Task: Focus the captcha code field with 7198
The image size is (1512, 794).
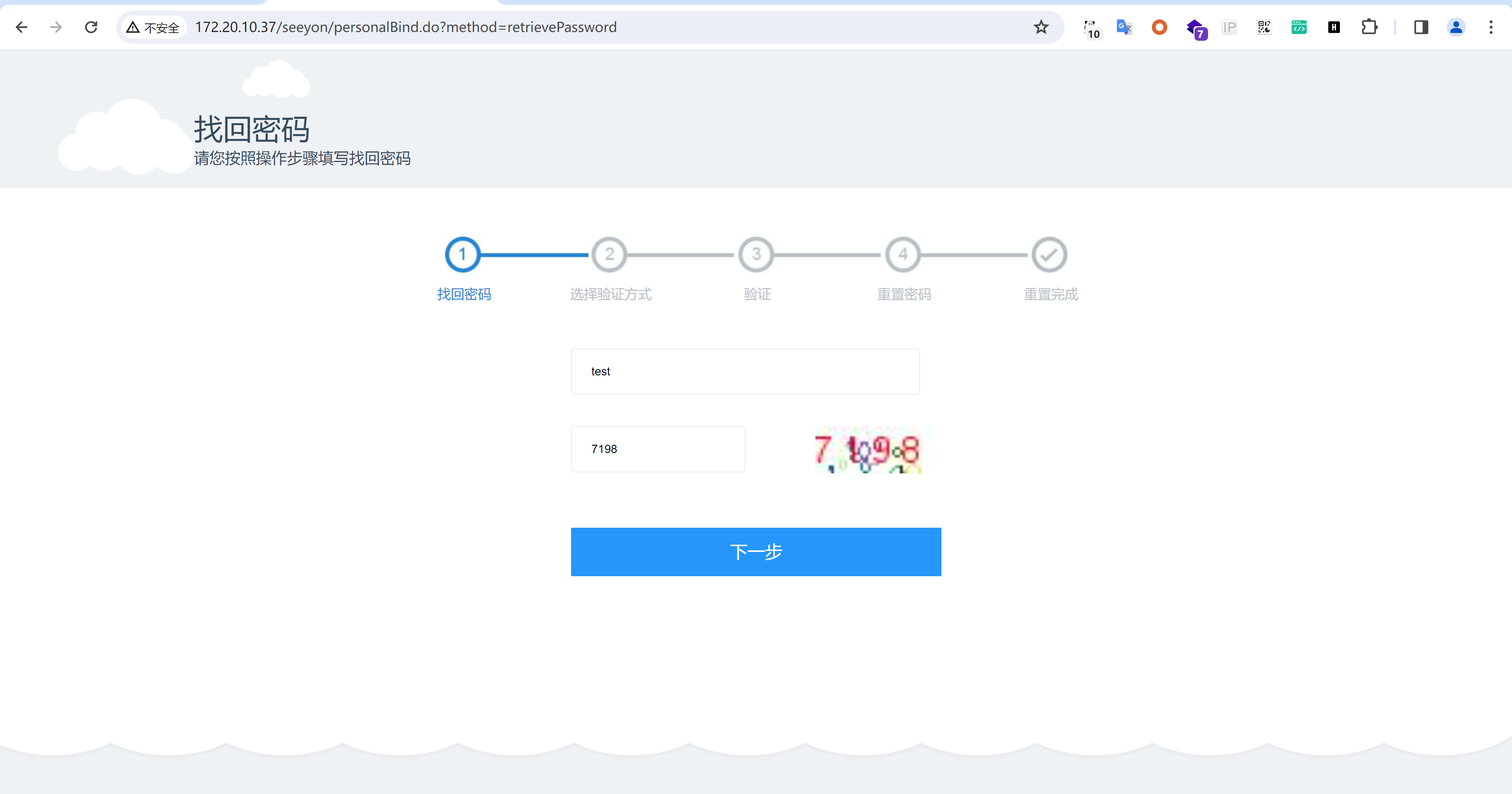Action: tap(657, 449)
